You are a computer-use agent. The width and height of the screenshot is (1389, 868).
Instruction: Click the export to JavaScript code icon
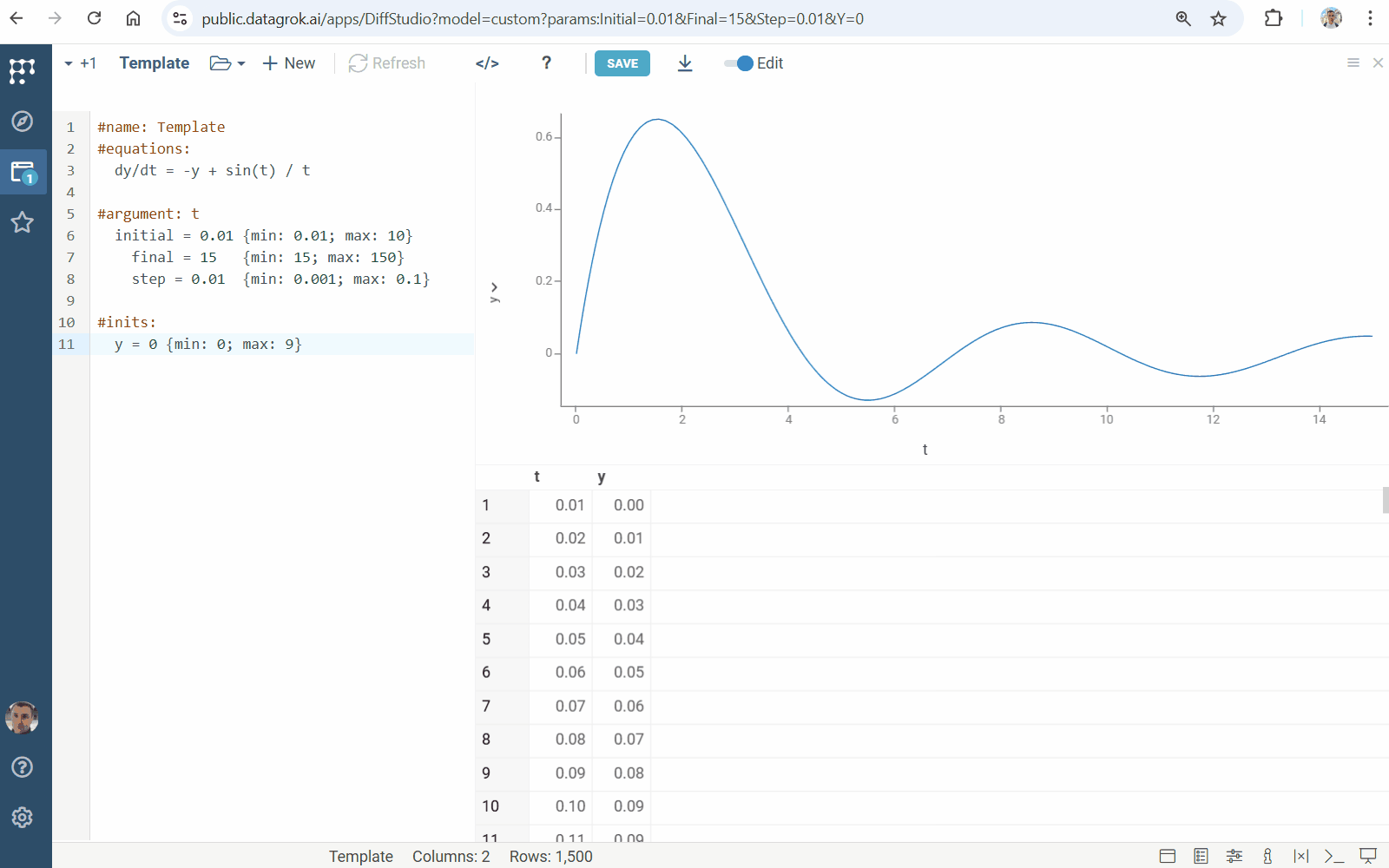click(487, 63)
